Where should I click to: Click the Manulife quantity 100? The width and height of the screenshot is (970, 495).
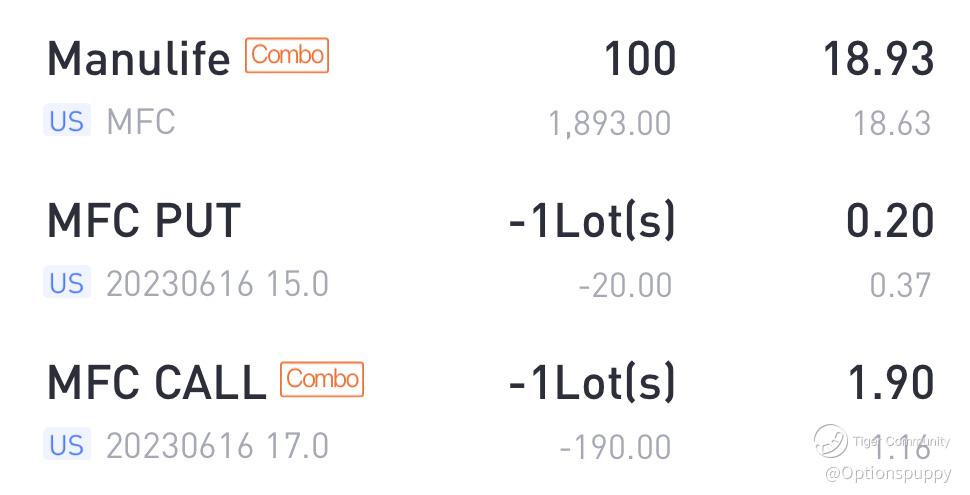(x=640, y=59)
